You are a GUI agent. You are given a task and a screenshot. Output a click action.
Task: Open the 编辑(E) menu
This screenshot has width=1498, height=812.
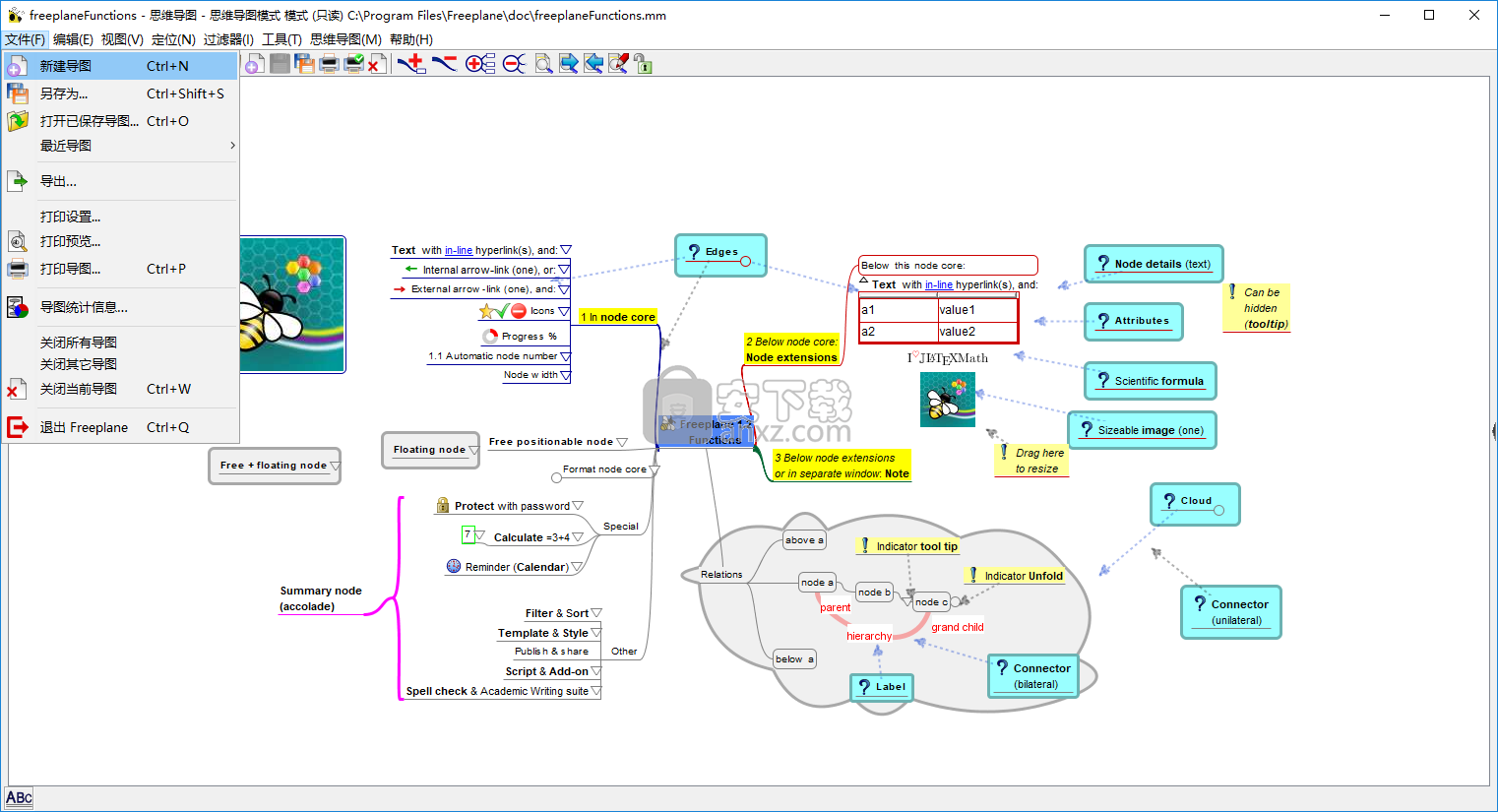[x=73, y=39]
